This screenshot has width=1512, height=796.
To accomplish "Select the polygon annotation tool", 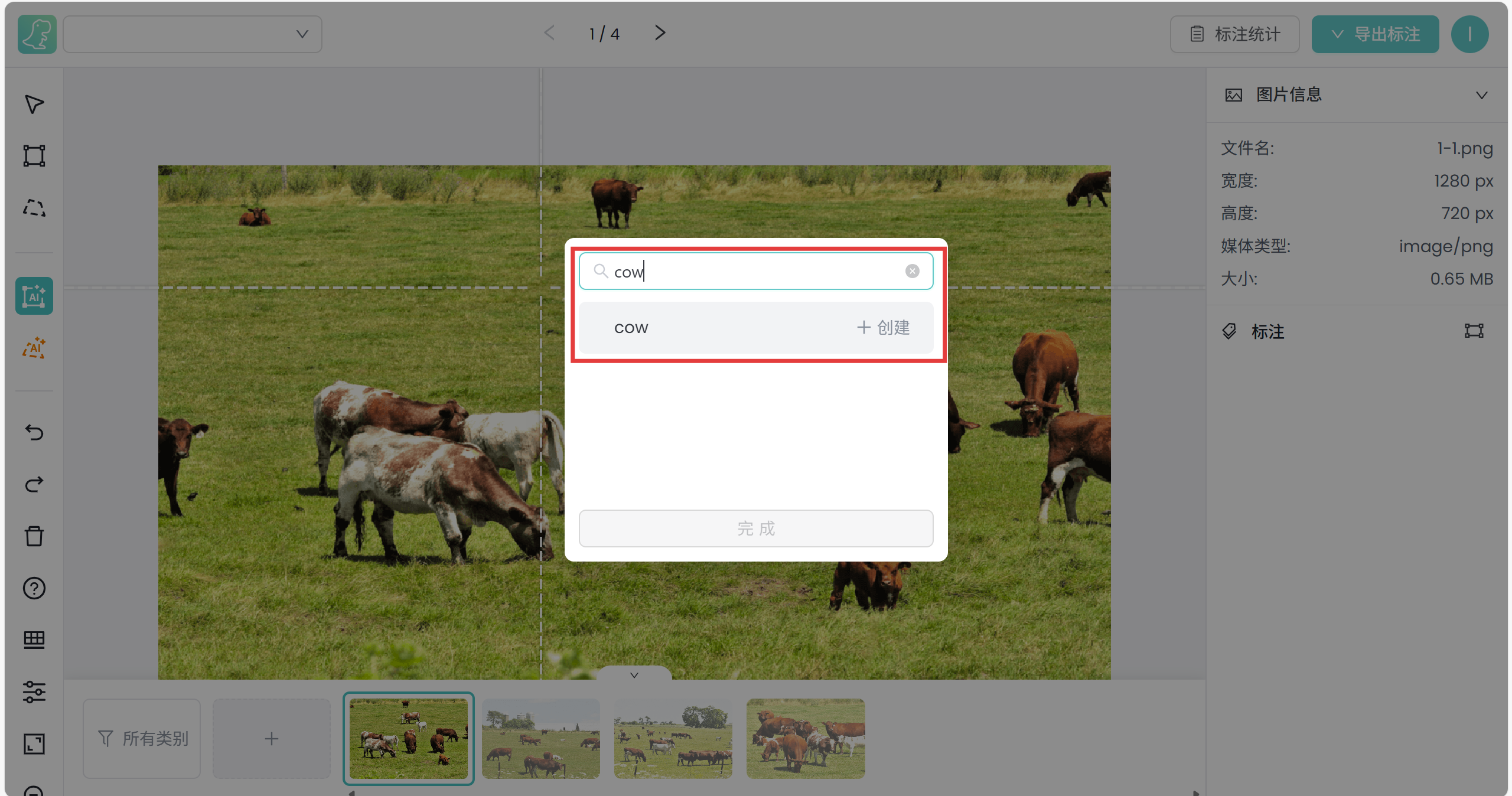I will pyautogui.click(x=34, y=208).
